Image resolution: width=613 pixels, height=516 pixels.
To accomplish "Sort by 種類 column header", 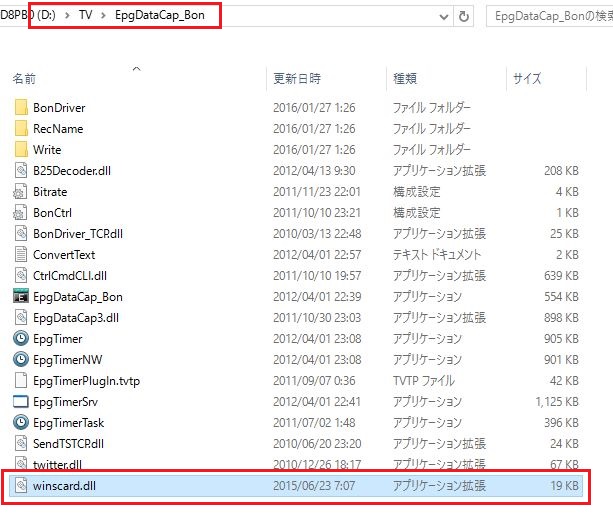I will (405, 79).
